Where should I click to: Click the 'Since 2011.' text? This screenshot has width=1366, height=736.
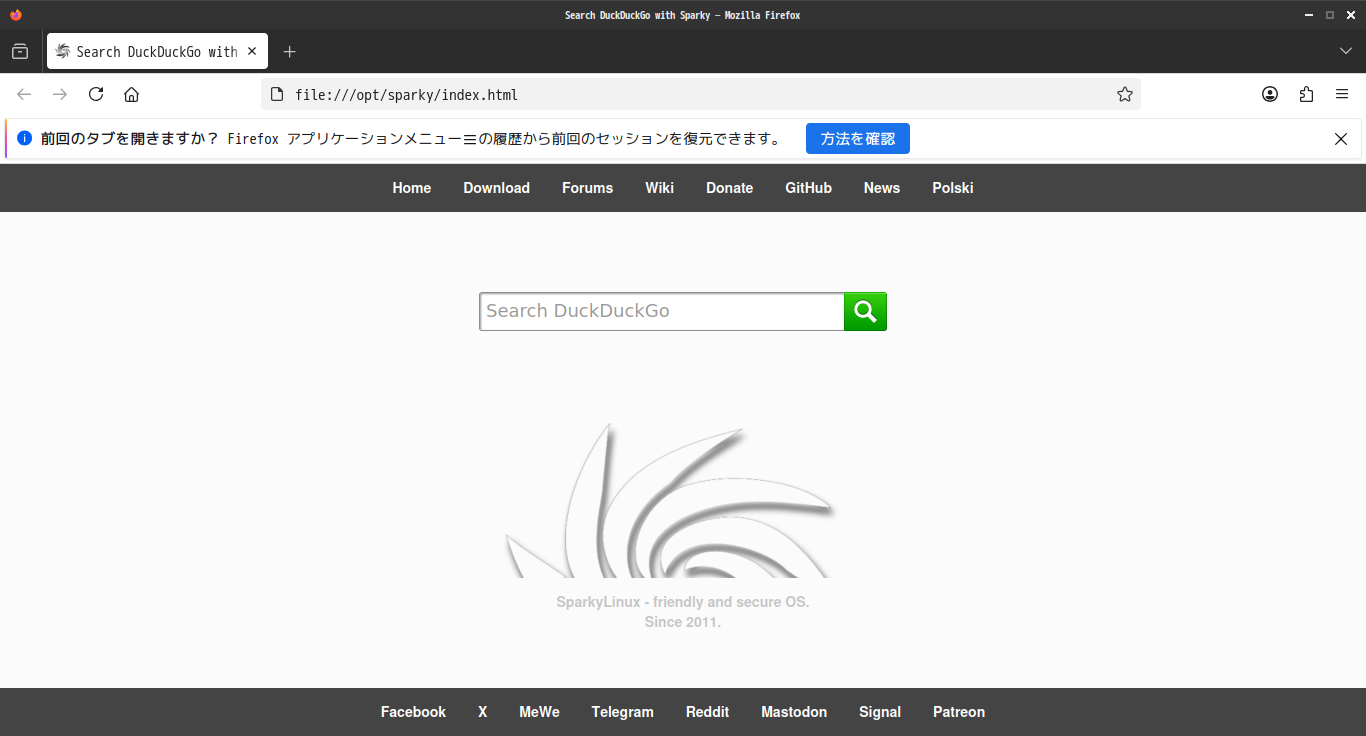tap(683, 622)
